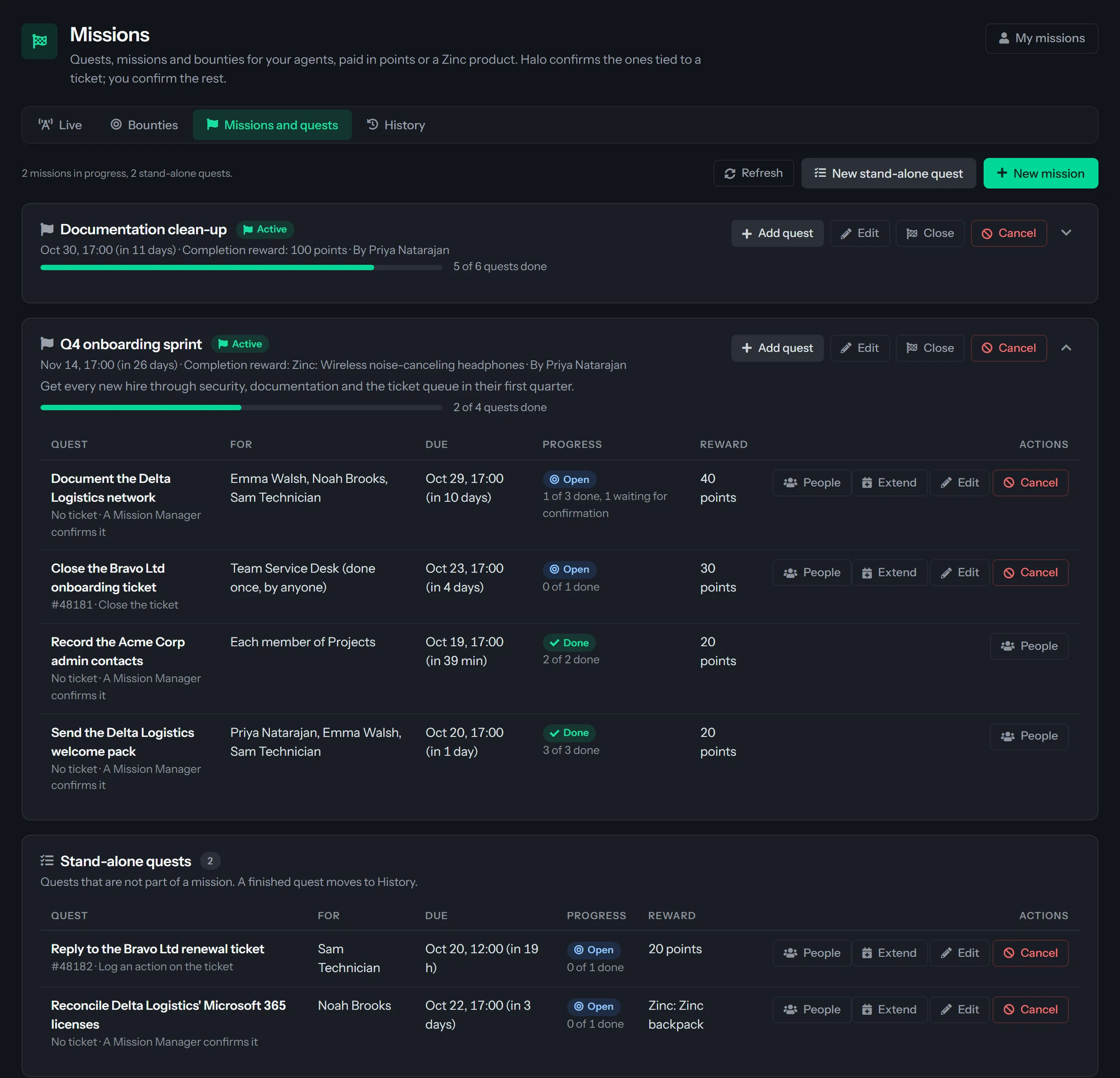View People on Close the Bravo Ltd ticket quest
This screenshot has width=1120, height=1078.
(812, 573)
